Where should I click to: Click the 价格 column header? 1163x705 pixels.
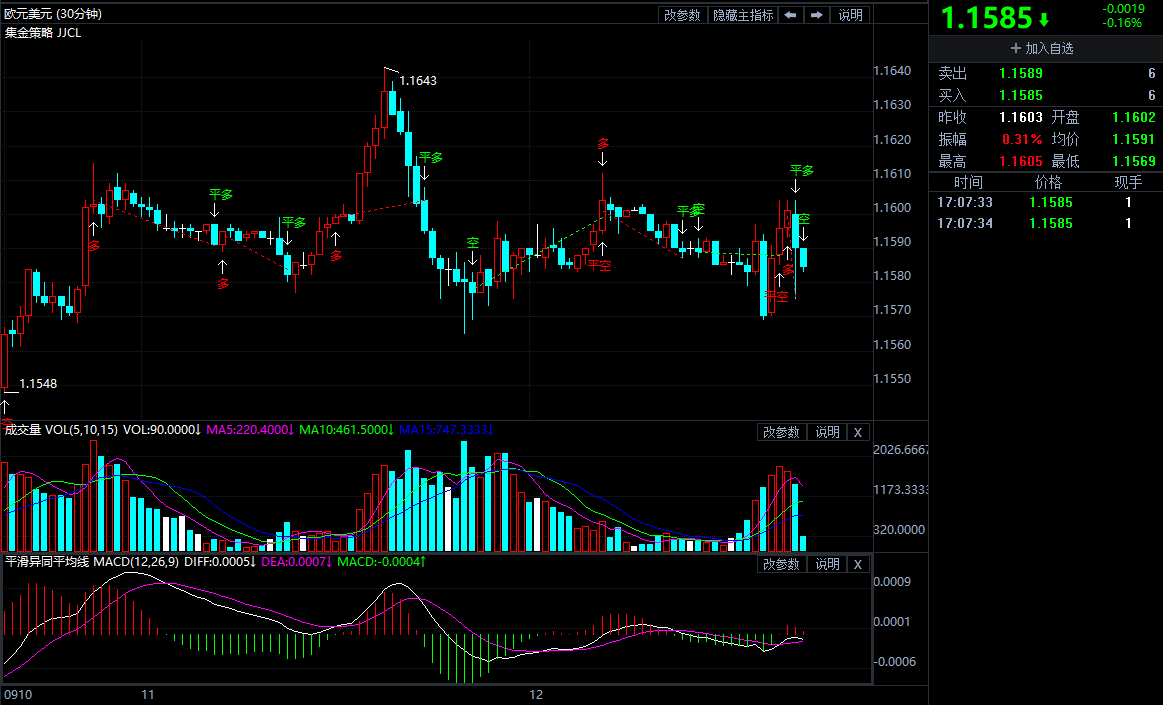1048,182
